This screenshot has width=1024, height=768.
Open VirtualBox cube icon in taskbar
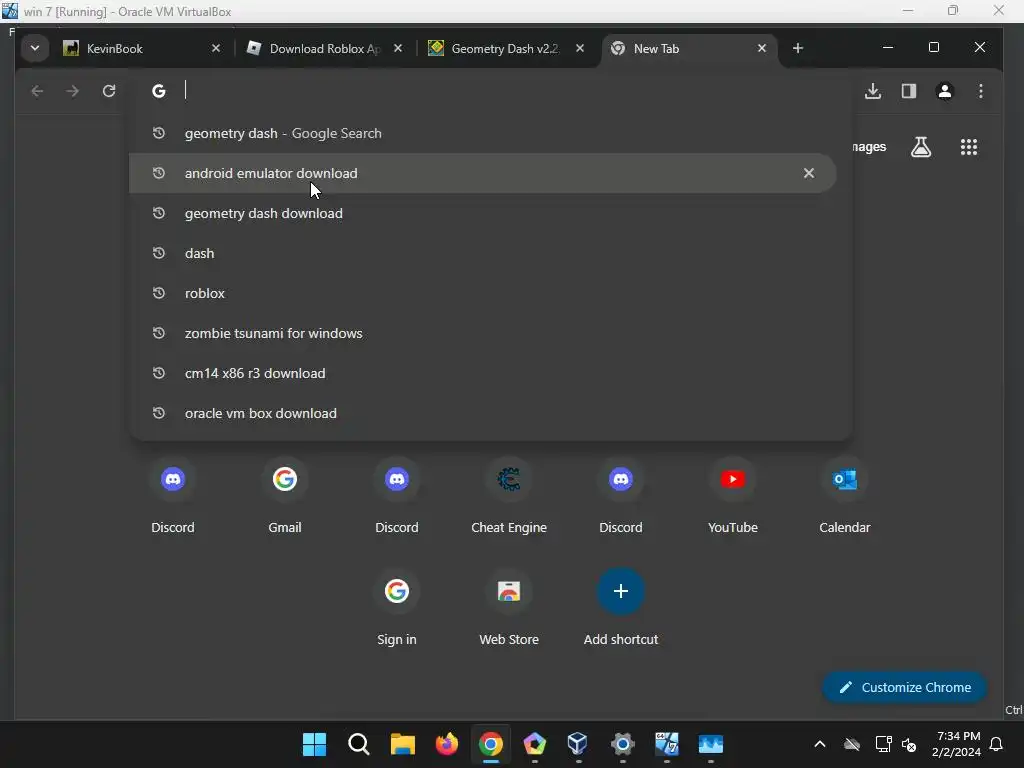coord(578,744)
